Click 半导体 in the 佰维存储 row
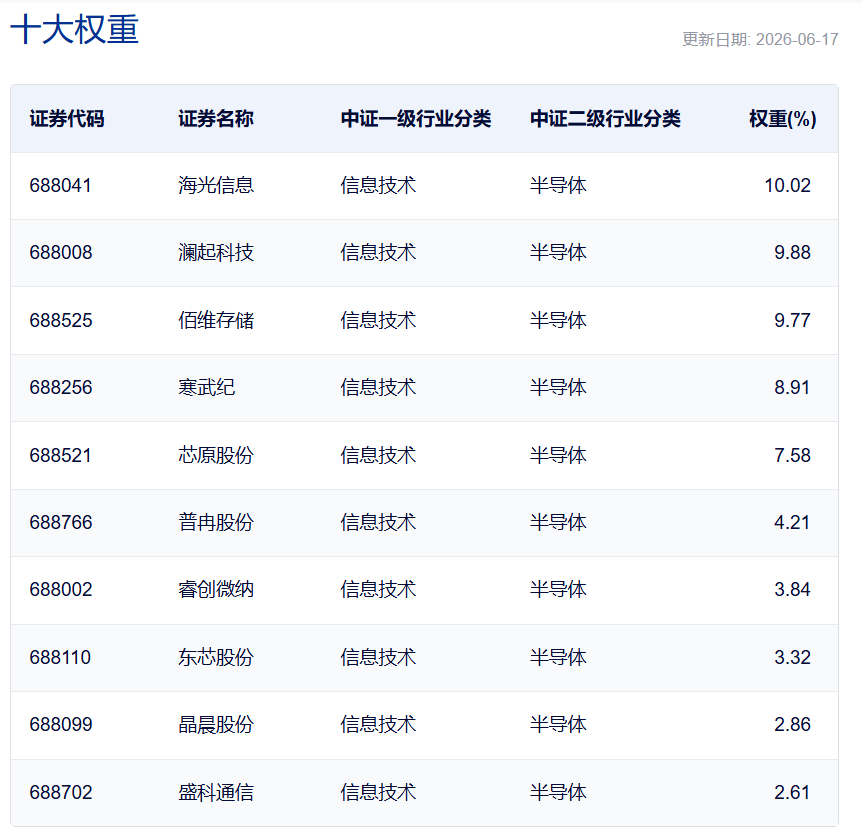Viewport: 862px width, 835px height. pyautogui.click(x=558, y=320)
